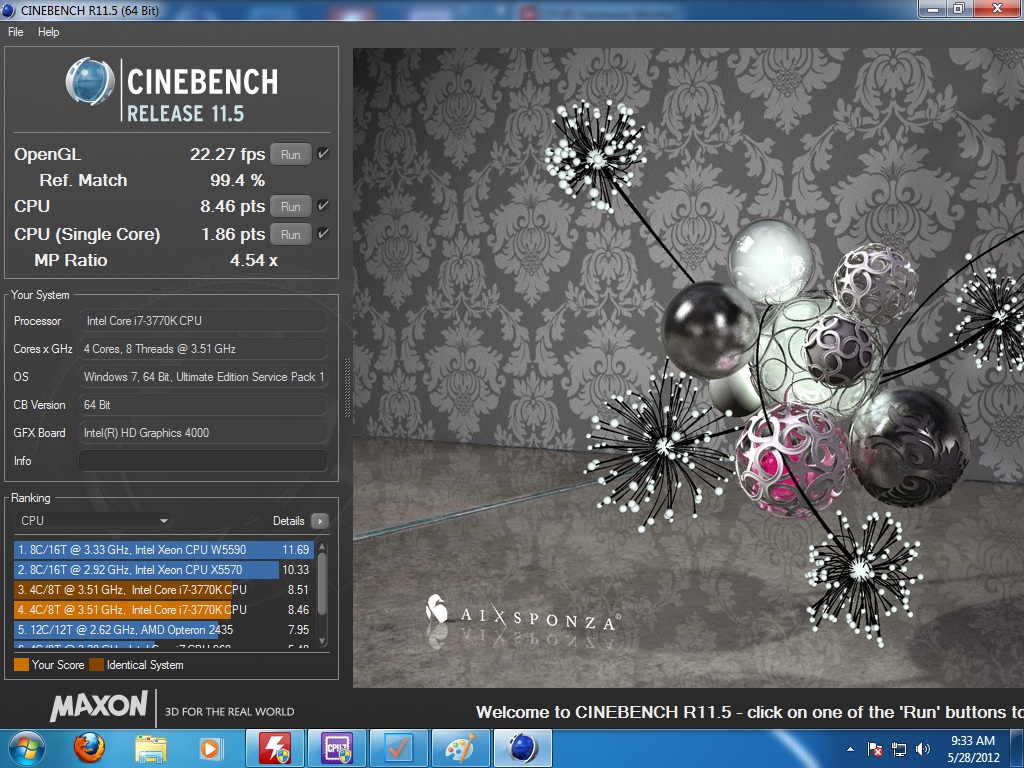1024x768 pixels.
Task: Click the GFX Board field showing HD Graphics 4000
Action: pyautogui.click(x=203, y=432)
